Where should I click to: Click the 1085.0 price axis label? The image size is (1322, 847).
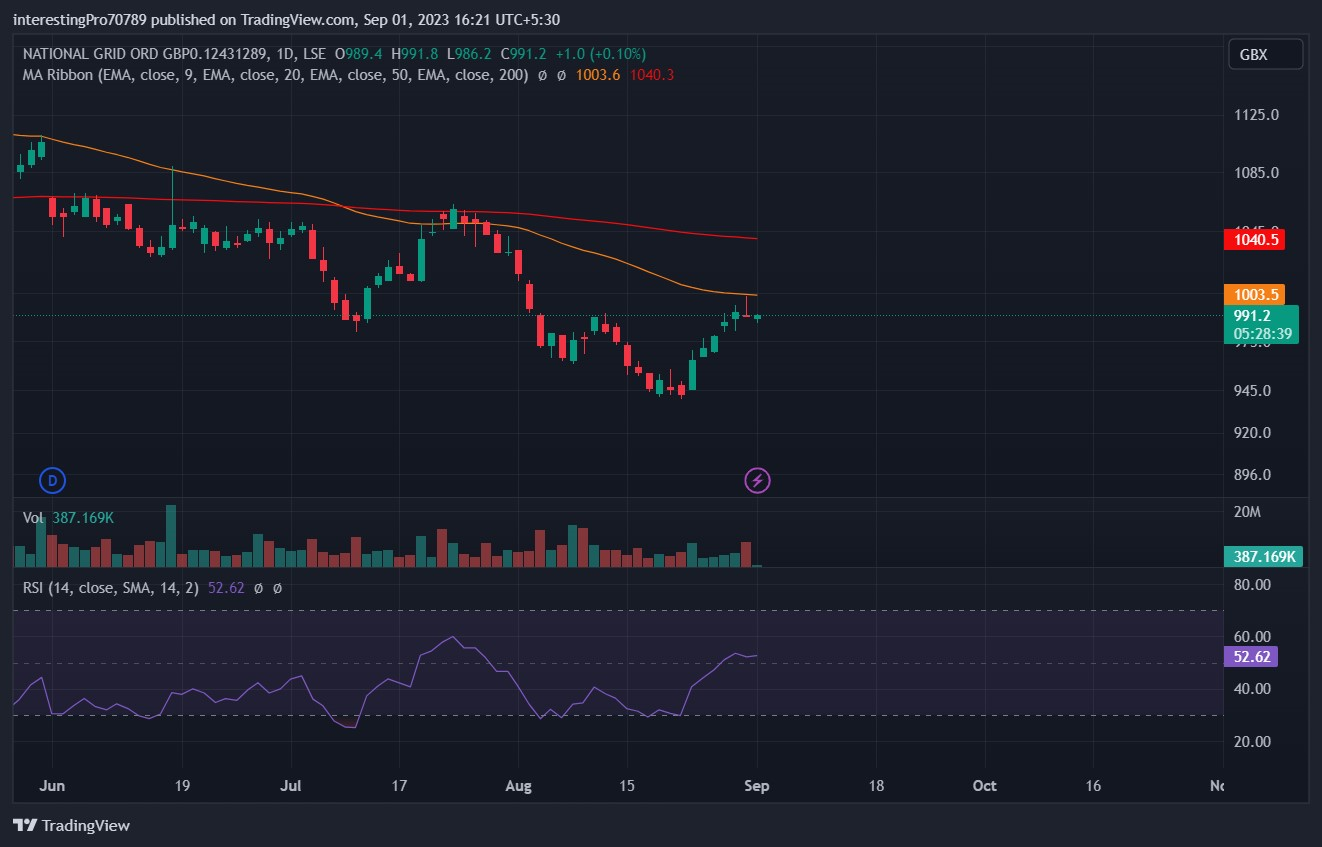pyautogui.click(x=1257, y=173)
